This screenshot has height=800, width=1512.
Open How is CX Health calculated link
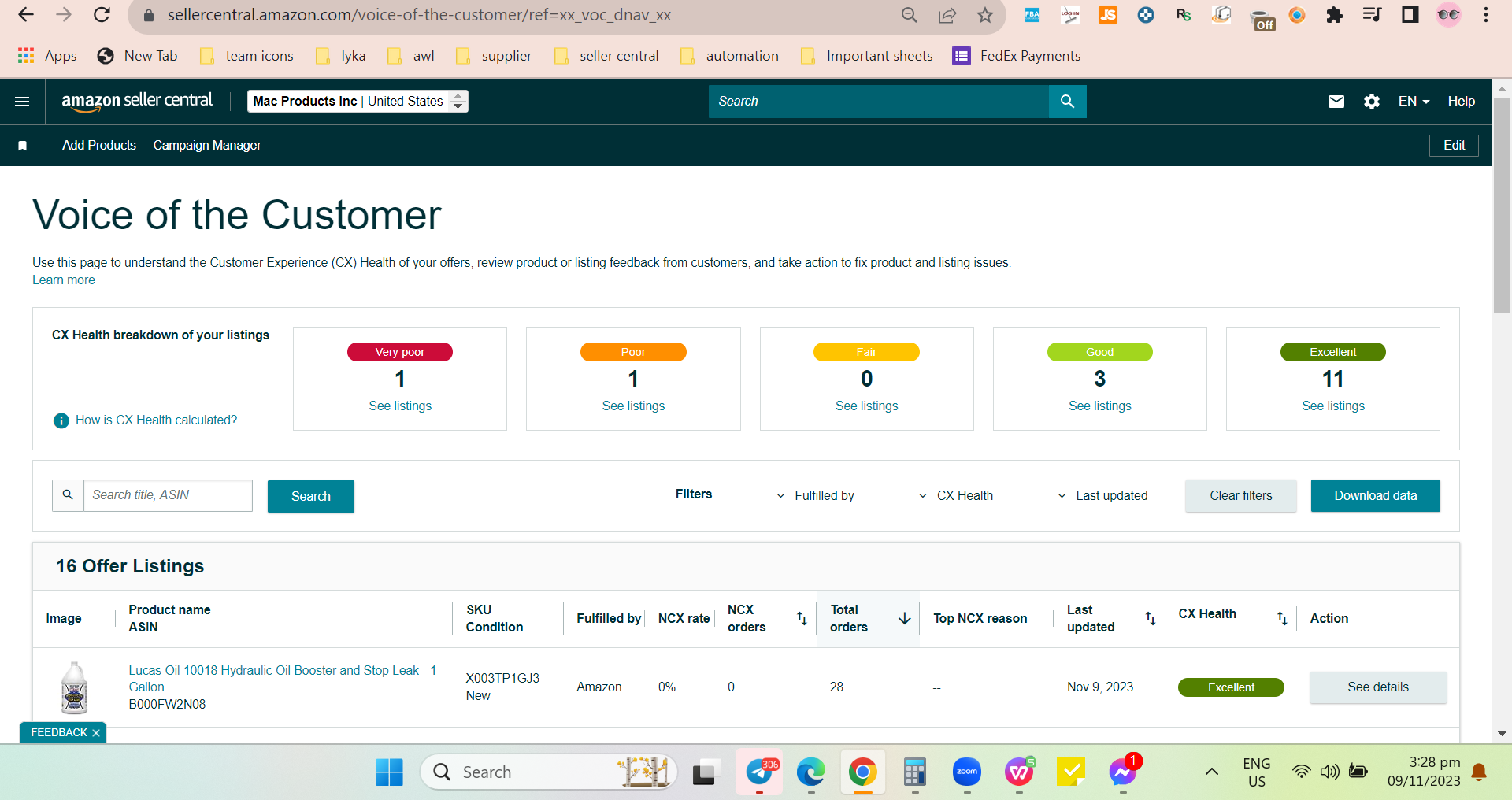[x=156, y=420]
